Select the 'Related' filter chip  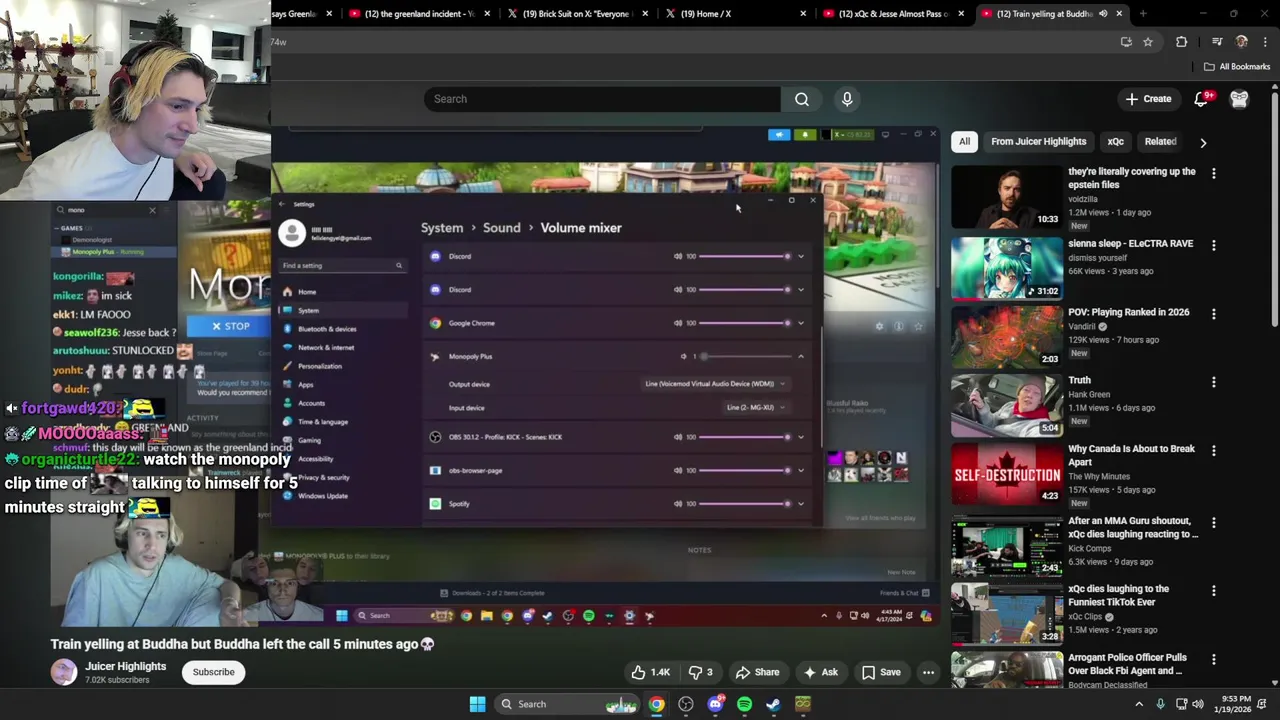tap(1160, 142)
